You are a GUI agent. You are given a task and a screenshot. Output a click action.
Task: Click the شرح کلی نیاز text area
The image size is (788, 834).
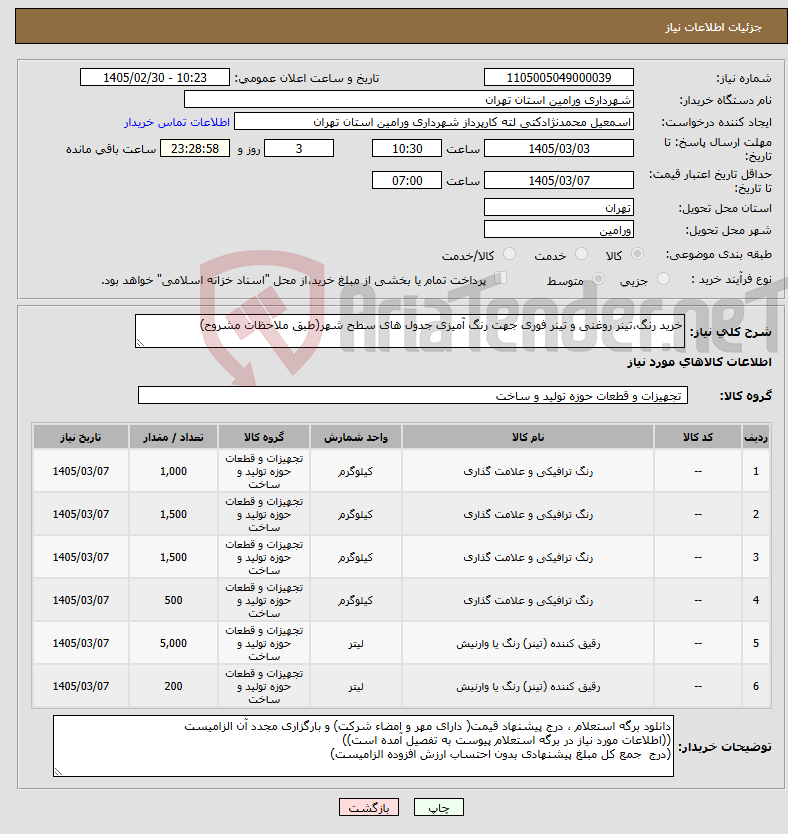pyautogui.click(x=410, y=331)
